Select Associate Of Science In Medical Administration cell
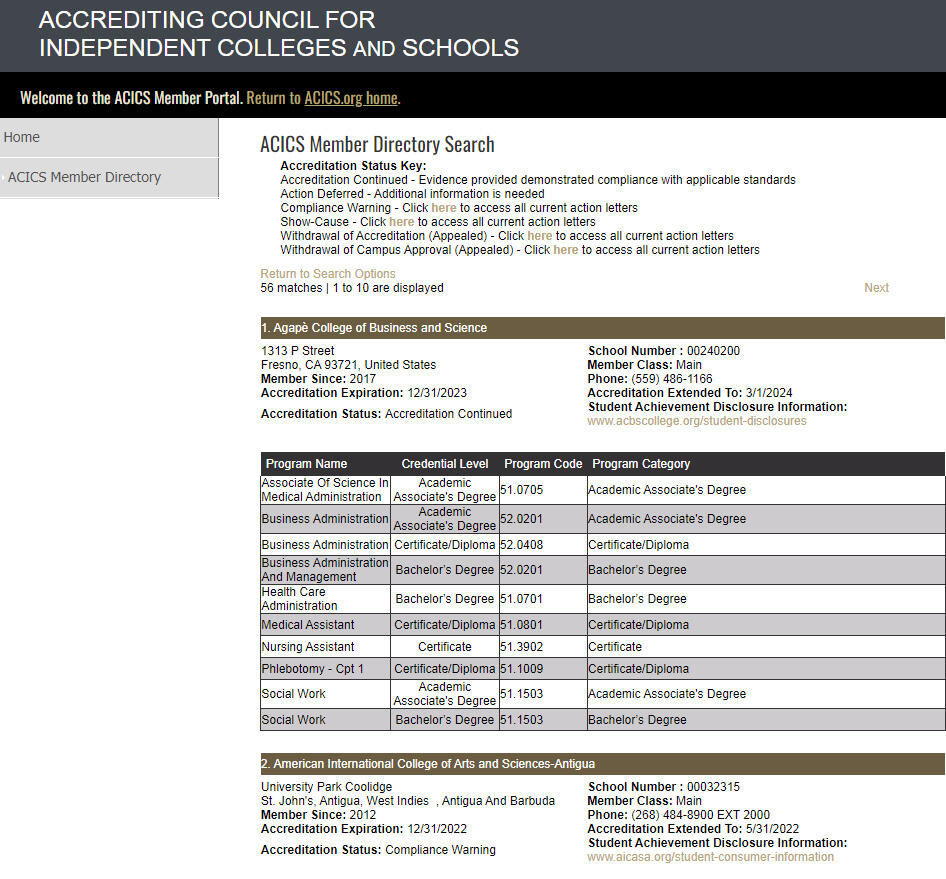Screen dimensions: 946x879 pyautogui.click(x=325, y=490)
